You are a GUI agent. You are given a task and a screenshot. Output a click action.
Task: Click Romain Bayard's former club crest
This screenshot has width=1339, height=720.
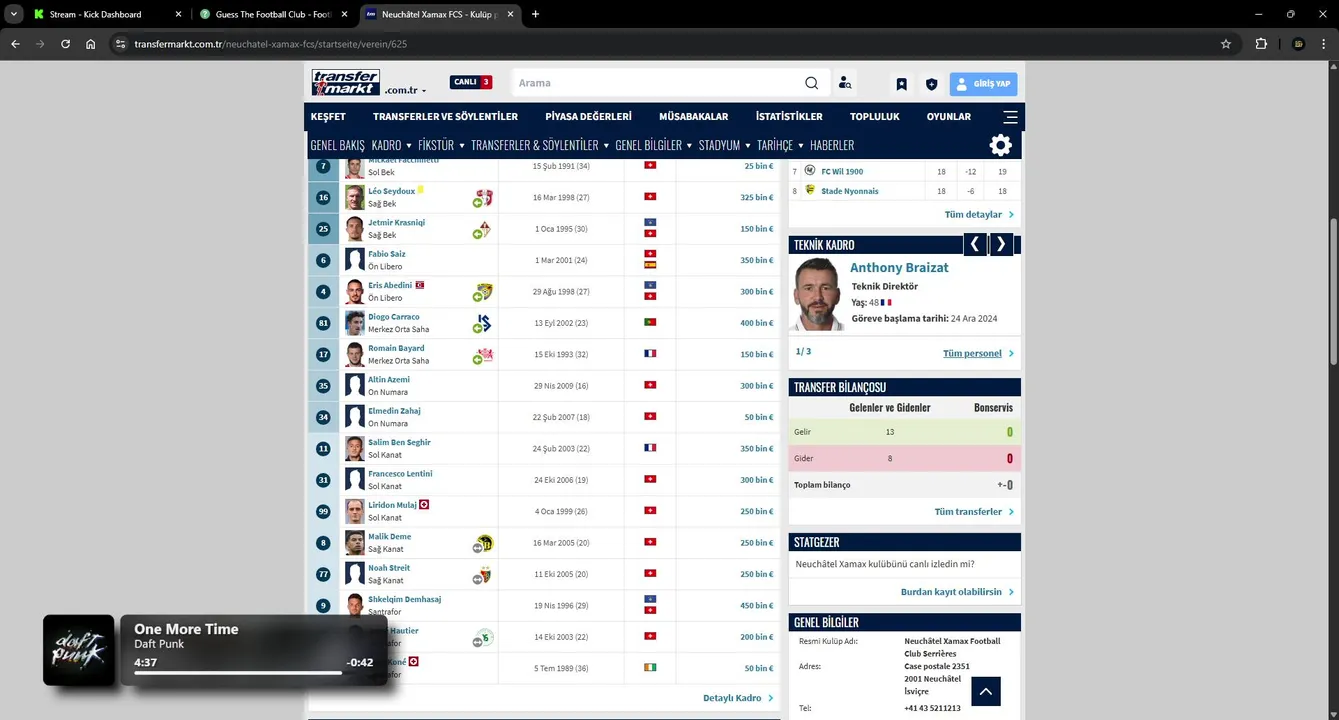(x=483, y=355)
